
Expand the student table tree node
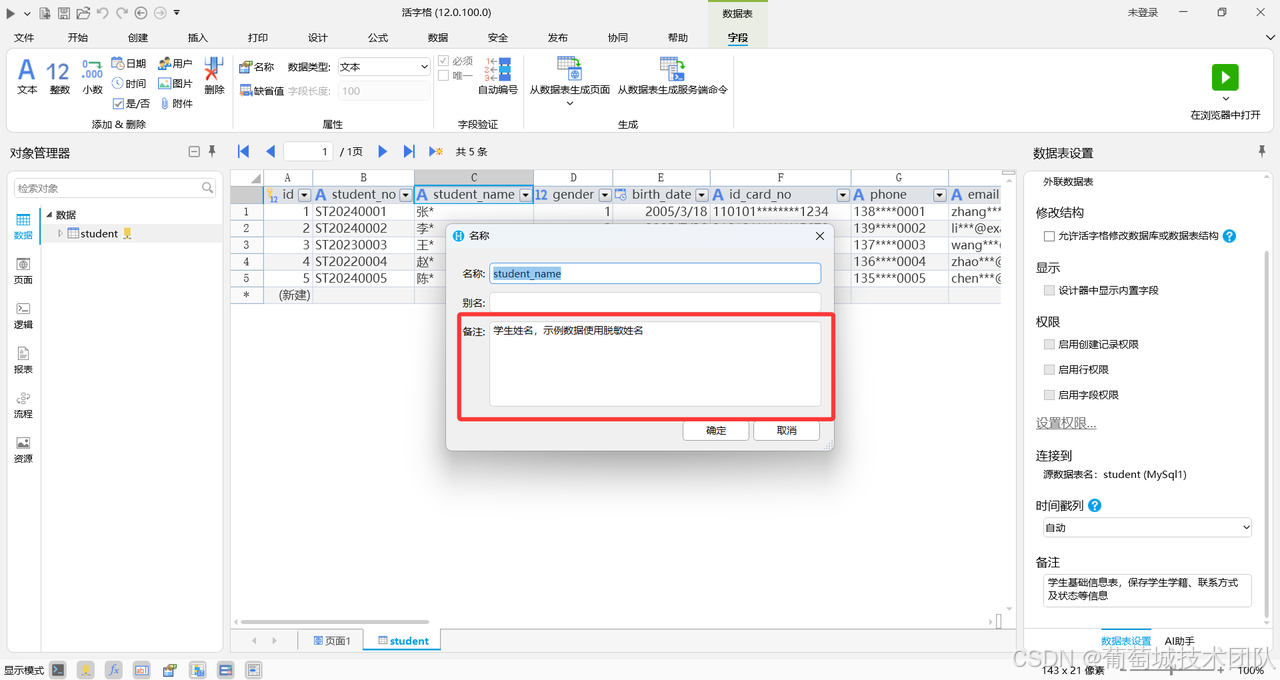[60, 234]
